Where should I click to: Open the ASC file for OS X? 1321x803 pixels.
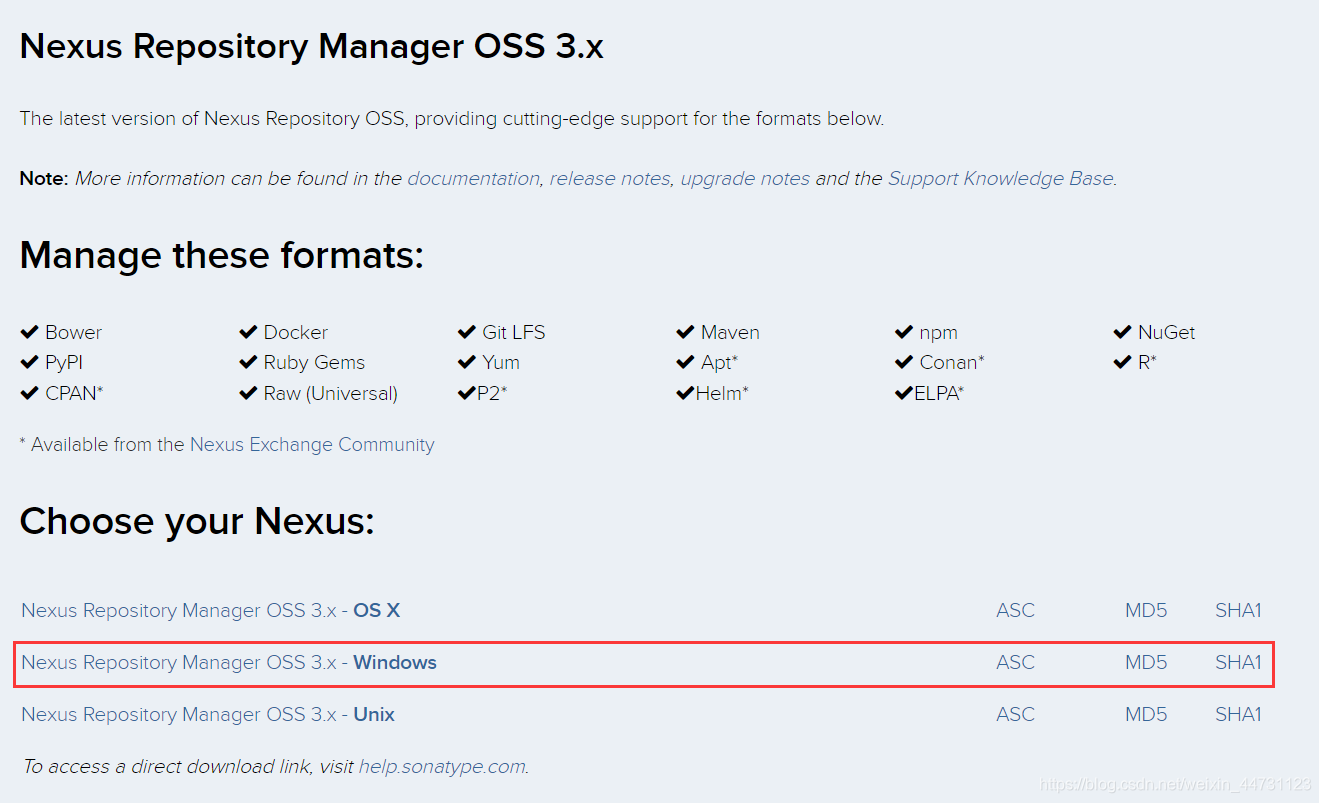click(x=1015, y=610)
